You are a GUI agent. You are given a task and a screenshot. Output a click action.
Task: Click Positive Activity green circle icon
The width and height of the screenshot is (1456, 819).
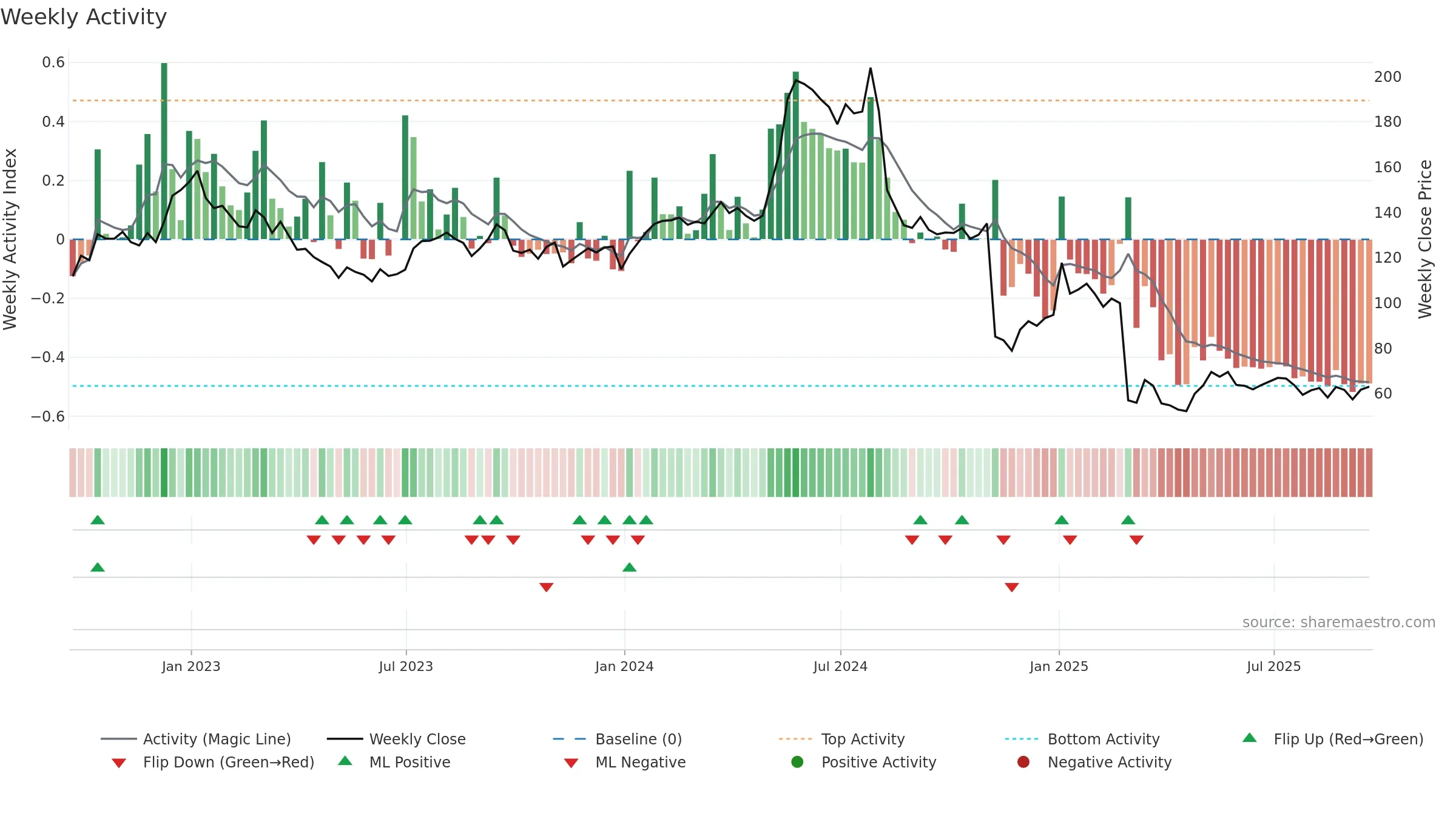pos(798,762)
